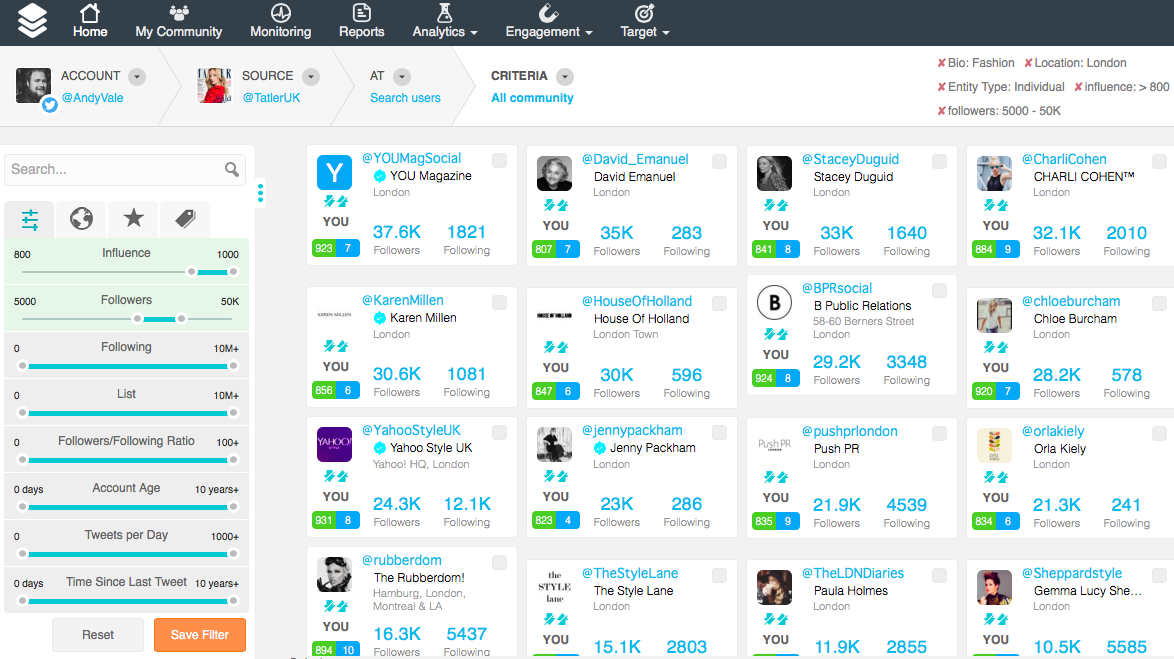Open the @orlakiely profile link
Image resolution: width=1174 pixels, height=659 pixels.
click(1053, 431)
